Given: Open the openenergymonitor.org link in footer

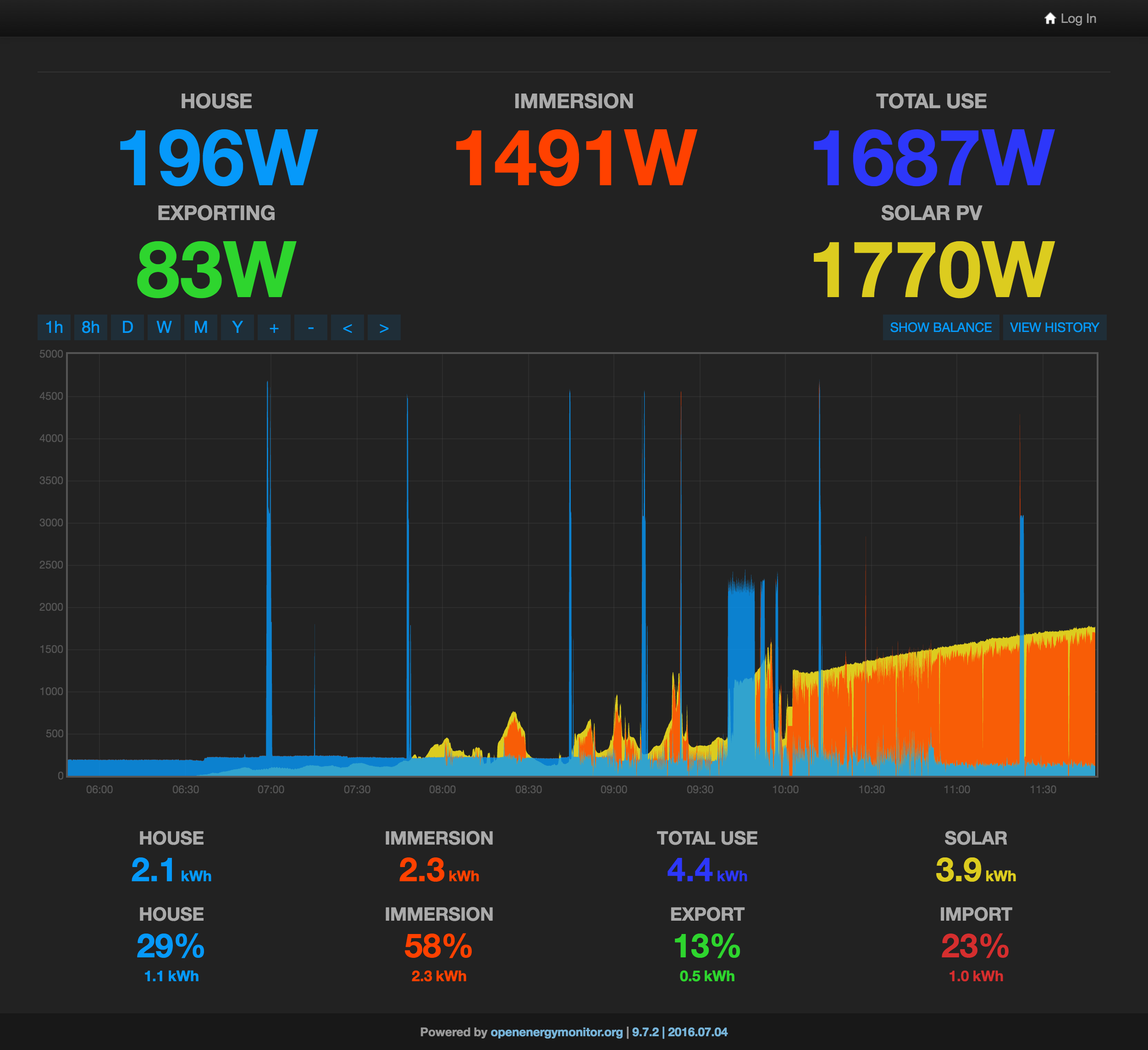Looking at the screenshot, I should point(556,1032).
